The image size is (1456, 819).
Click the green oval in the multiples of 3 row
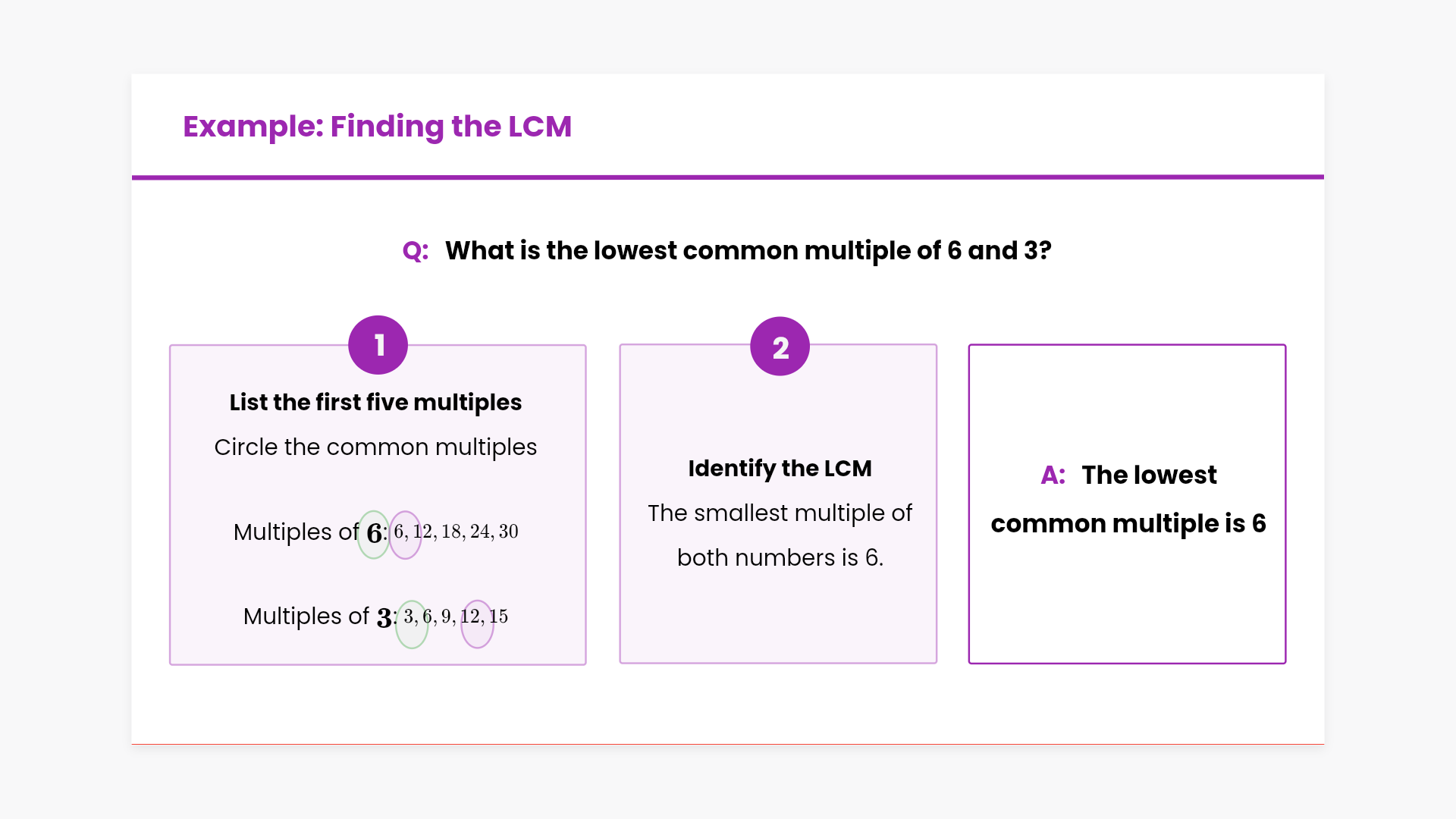pyautogui.click(x=412, y=624)
